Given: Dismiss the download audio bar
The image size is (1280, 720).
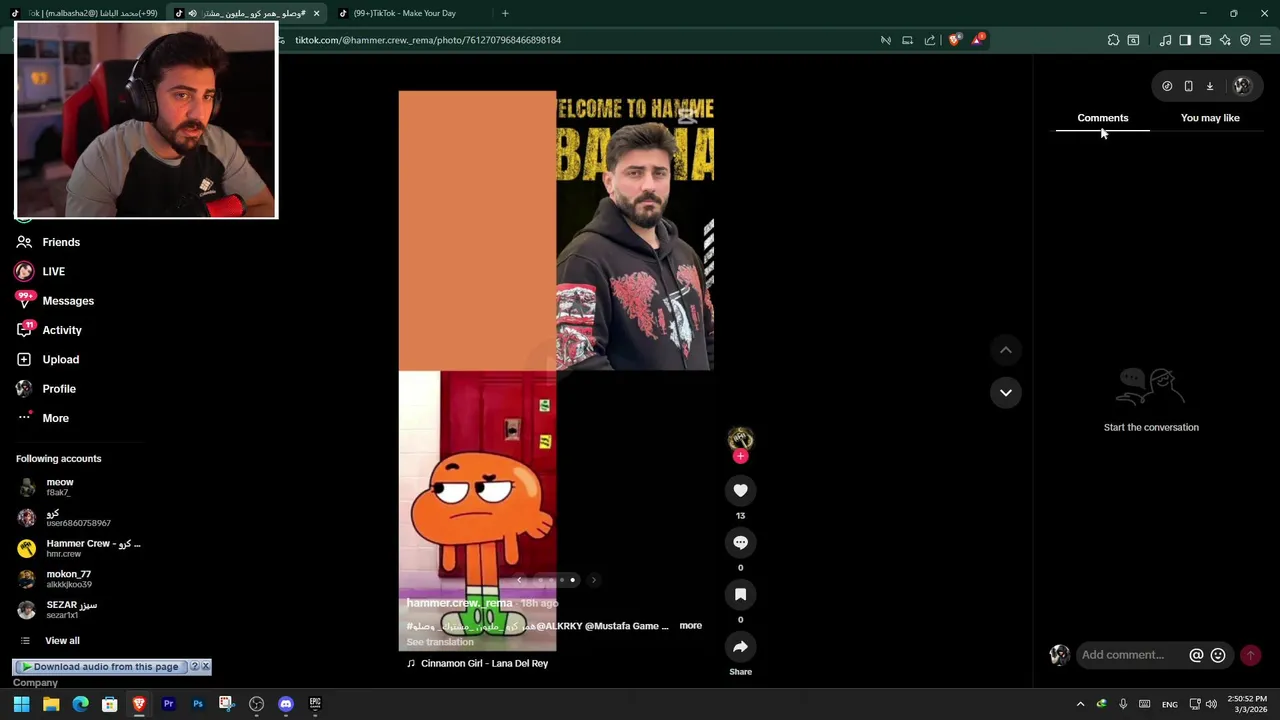Looking at the screenshot, I should tap(206, 666).
